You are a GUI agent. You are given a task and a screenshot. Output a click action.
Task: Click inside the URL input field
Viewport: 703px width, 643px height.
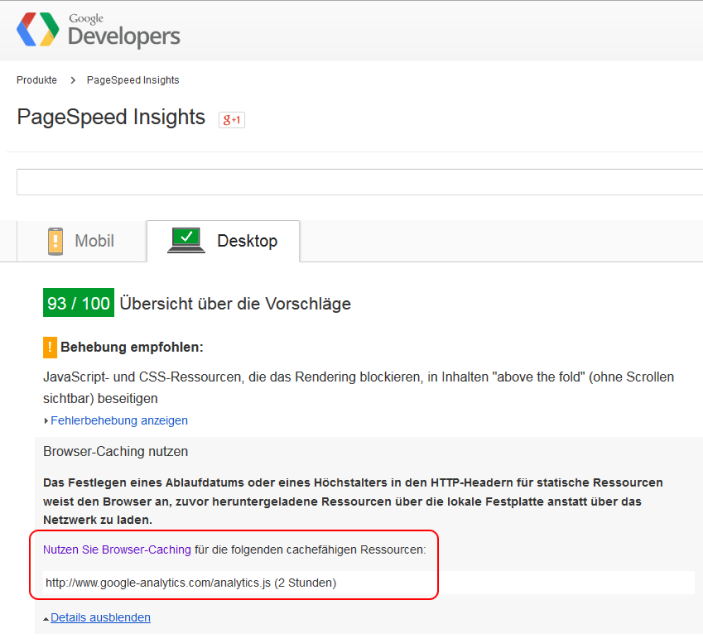(360, 182)
